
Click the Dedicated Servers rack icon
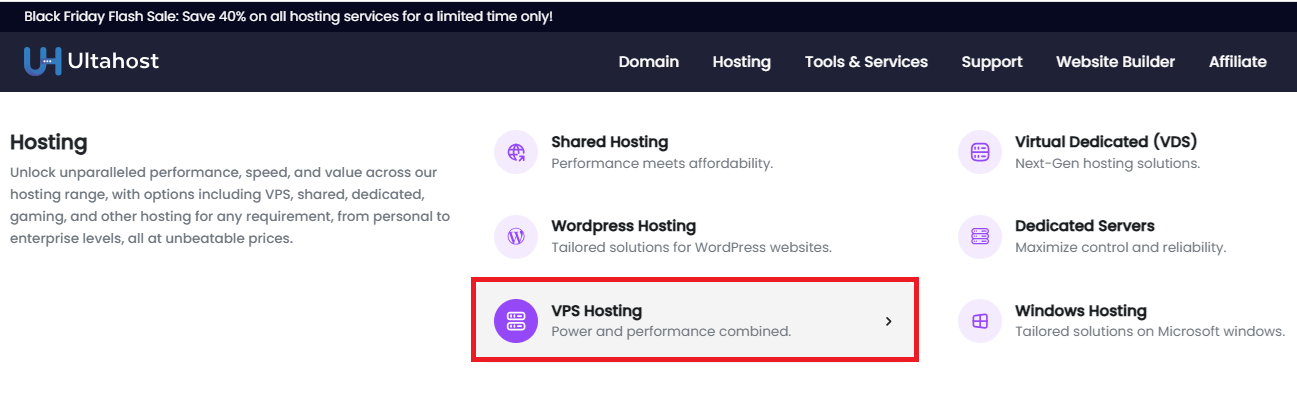pyautogui.click(x=980, y=237)
